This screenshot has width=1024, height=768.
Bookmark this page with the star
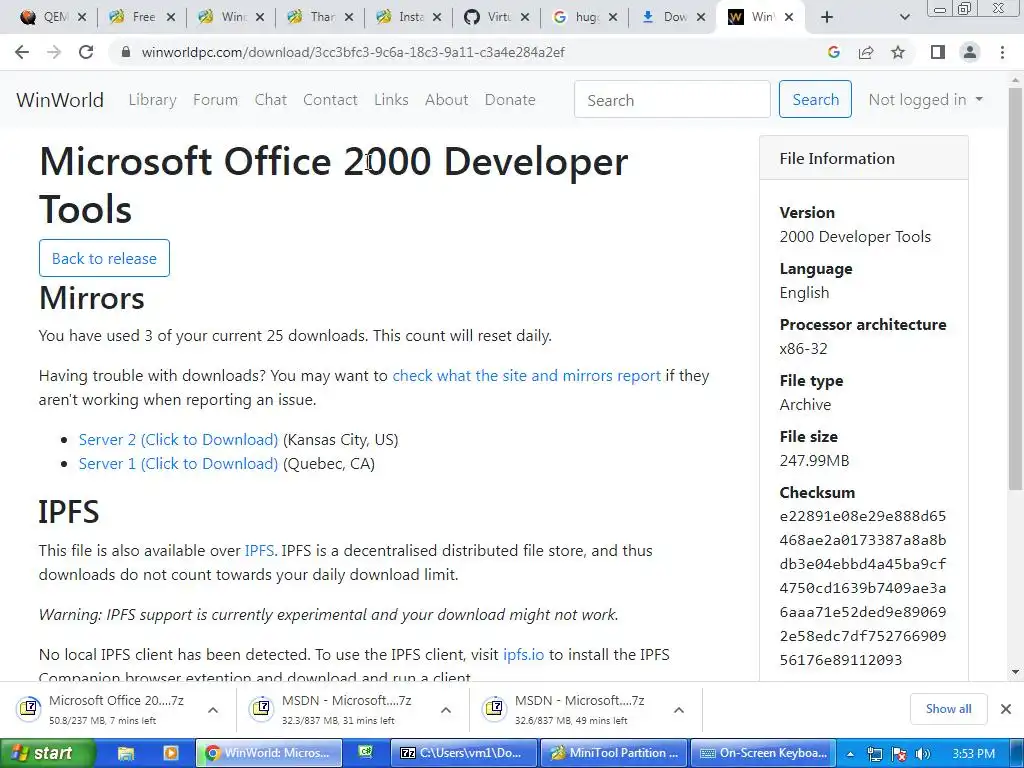(898, 52)
